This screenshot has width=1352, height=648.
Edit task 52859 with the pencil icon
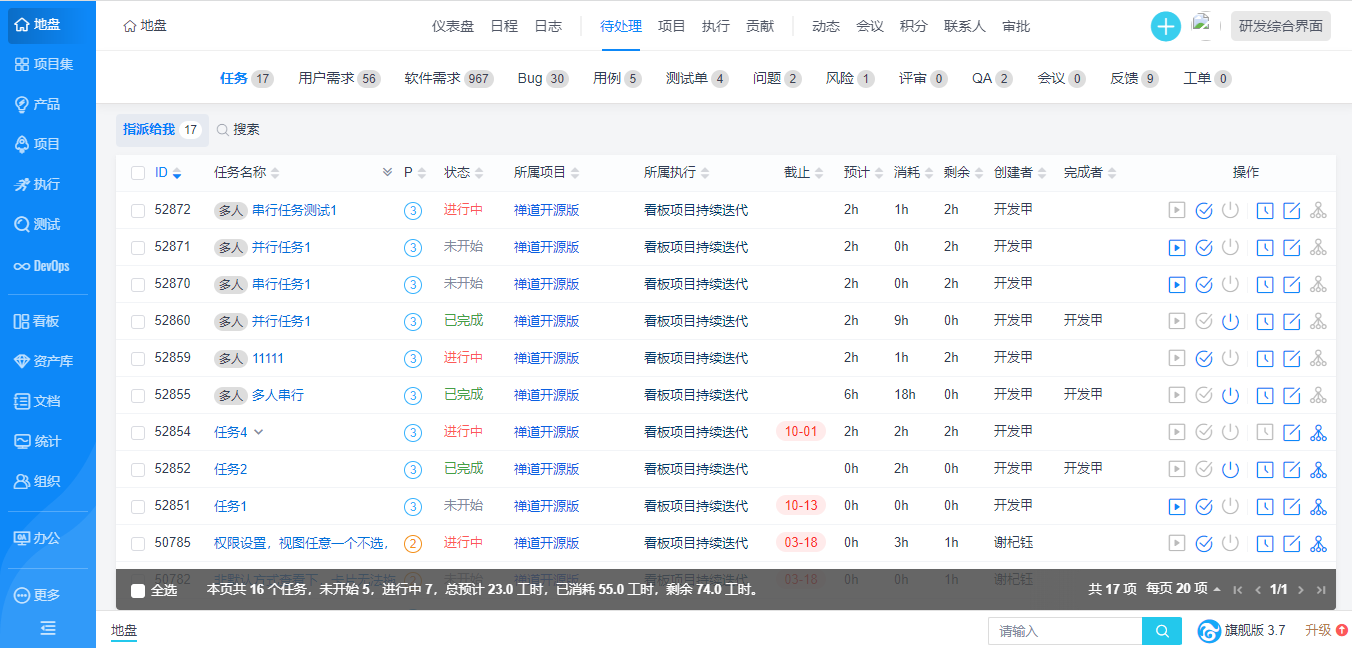[x=1292, y=358]
